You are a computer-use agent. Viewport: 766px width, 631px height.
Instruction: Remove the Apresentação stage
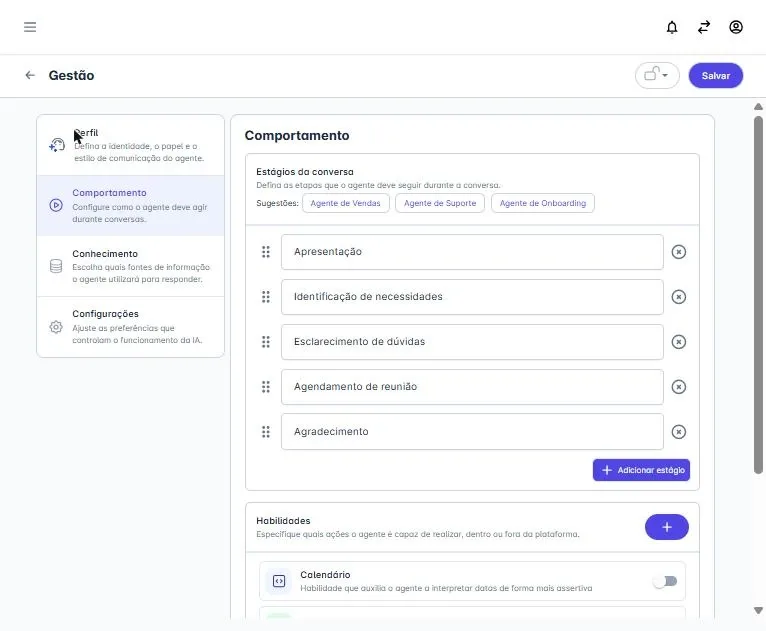click(679, 252)
